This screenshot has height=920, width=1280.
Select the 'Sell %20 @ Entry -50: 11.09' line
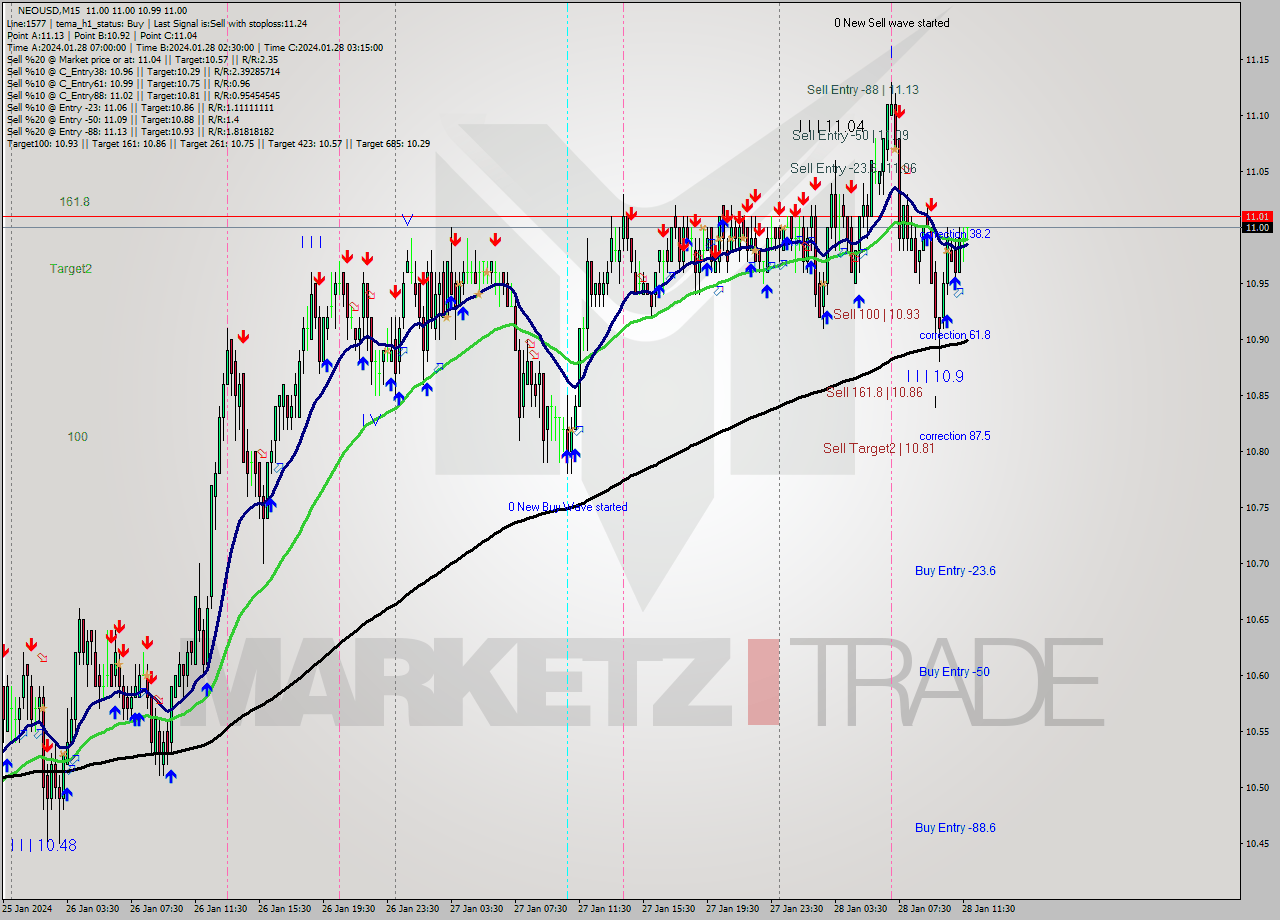pos(123,119)
